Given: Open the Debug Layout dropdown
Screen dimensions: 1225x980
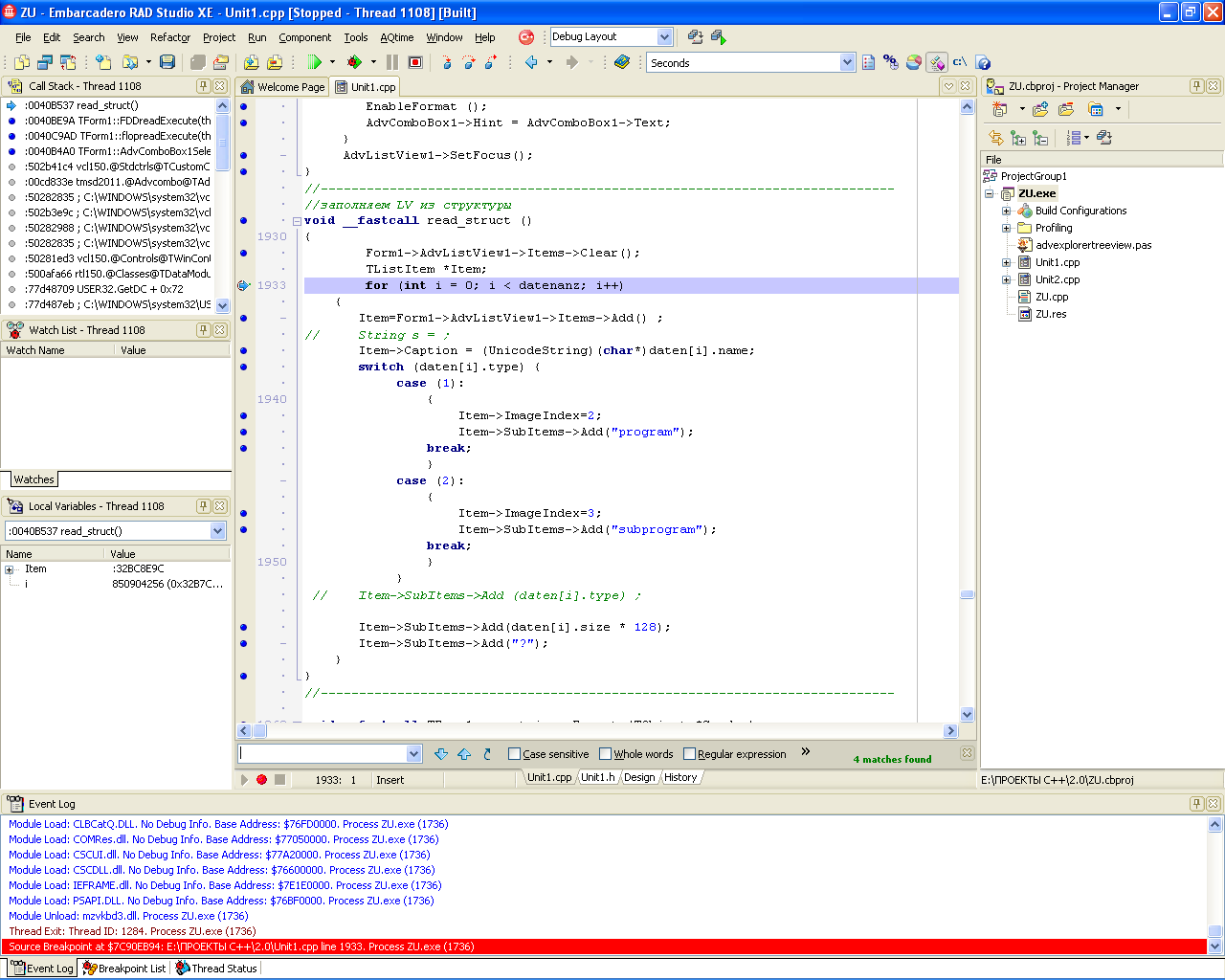Looking at the screenshot, I should [x=664, y=37].
